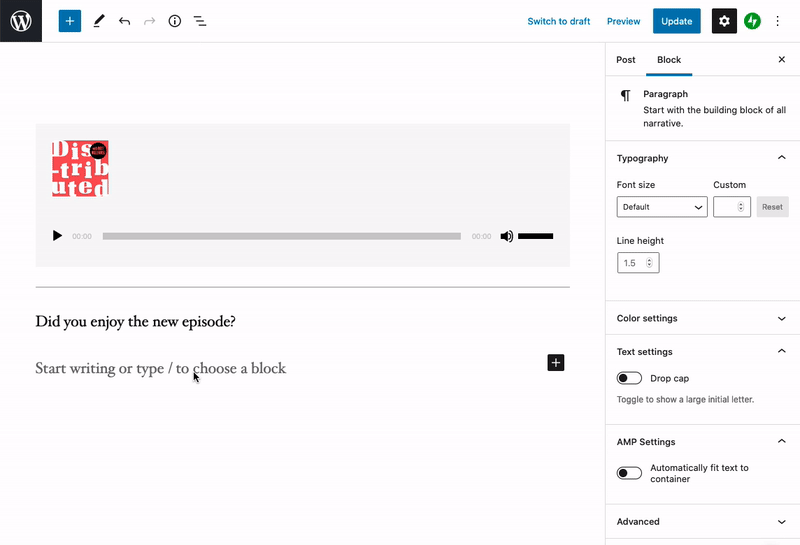Image resolution: width=800 pixels, height=545 pixels.
Task: Undo the last change
Action: [124, 21]
